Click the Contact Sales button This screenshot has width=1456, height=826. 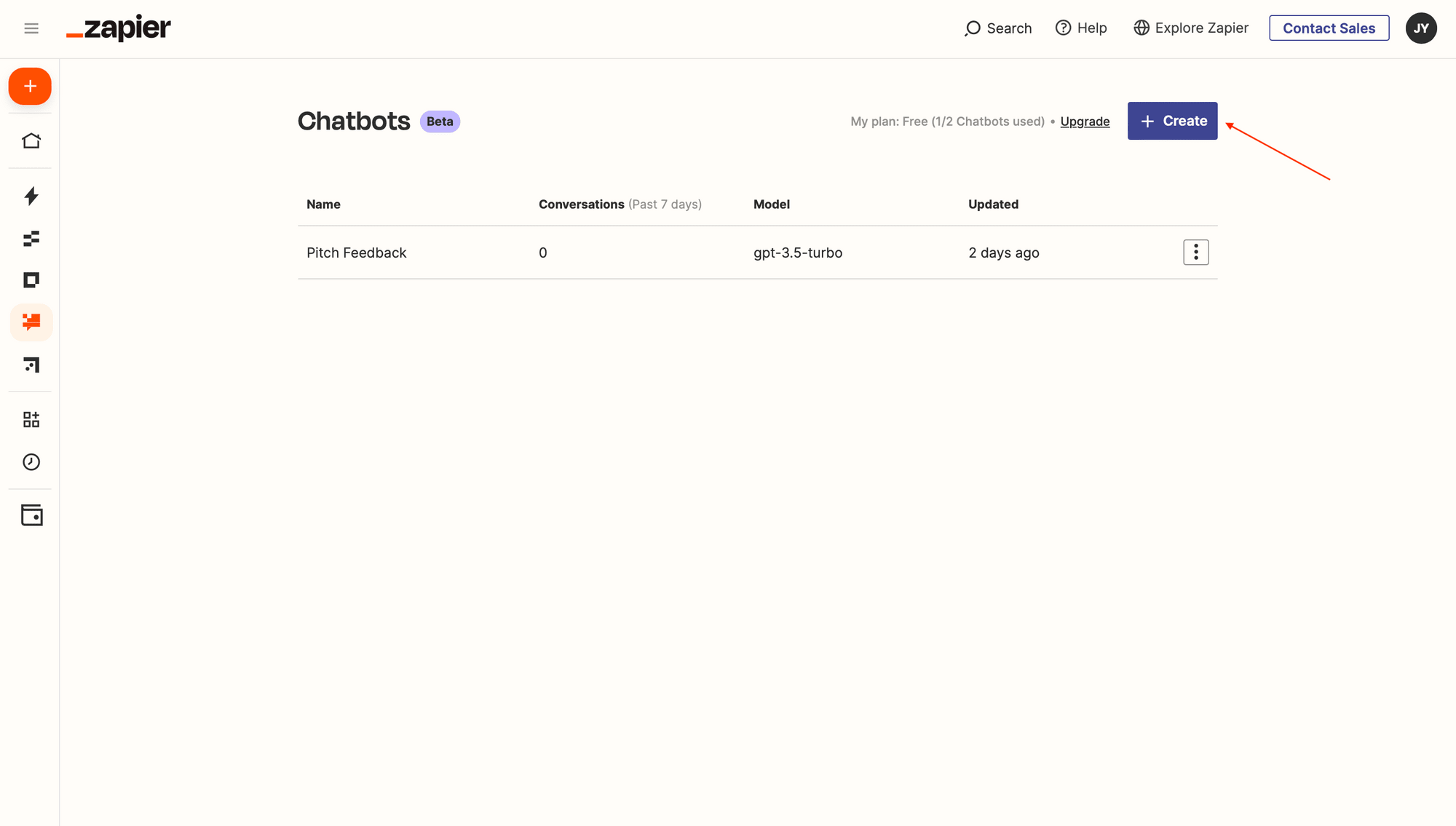click(1329, 27)
